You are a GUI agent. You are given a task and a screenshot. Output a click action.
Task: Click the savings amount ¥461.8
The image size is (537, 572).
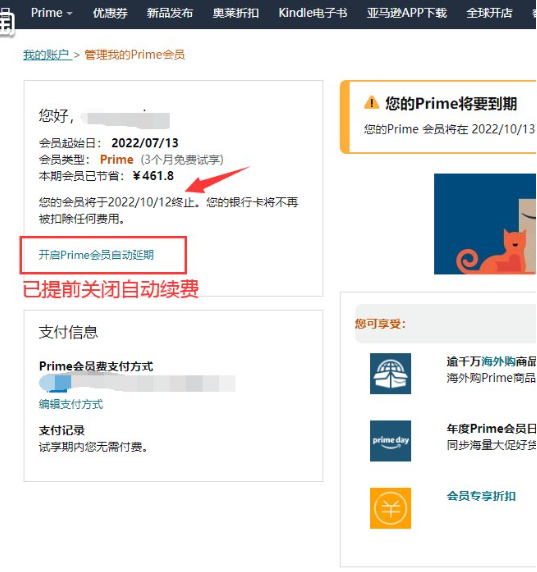153,176
